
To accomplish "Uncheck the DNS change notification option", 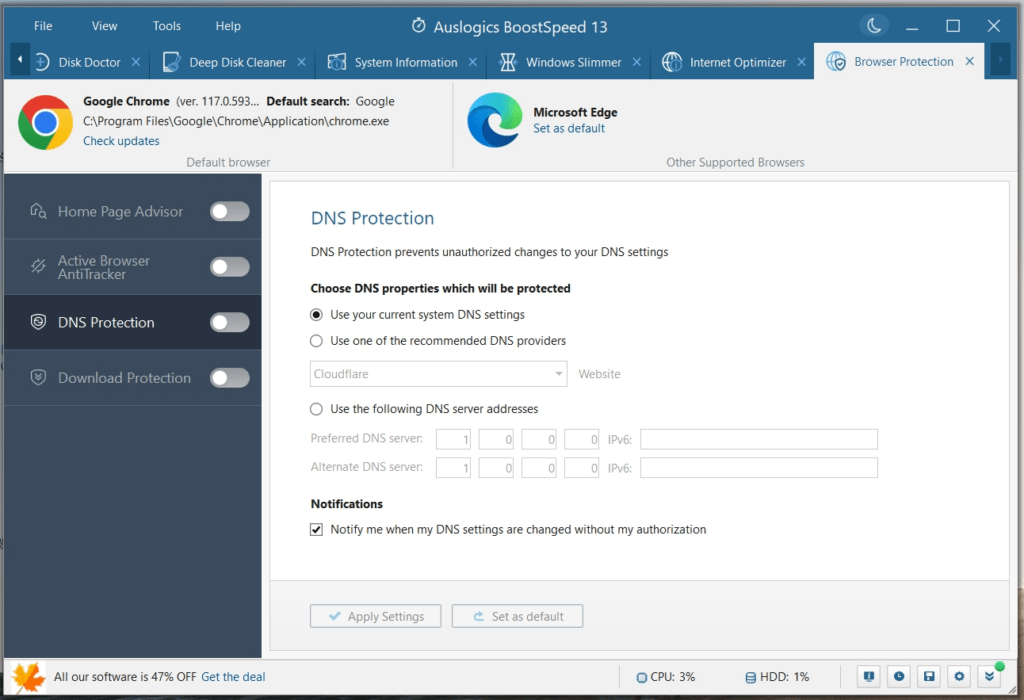I will (316, 529).
